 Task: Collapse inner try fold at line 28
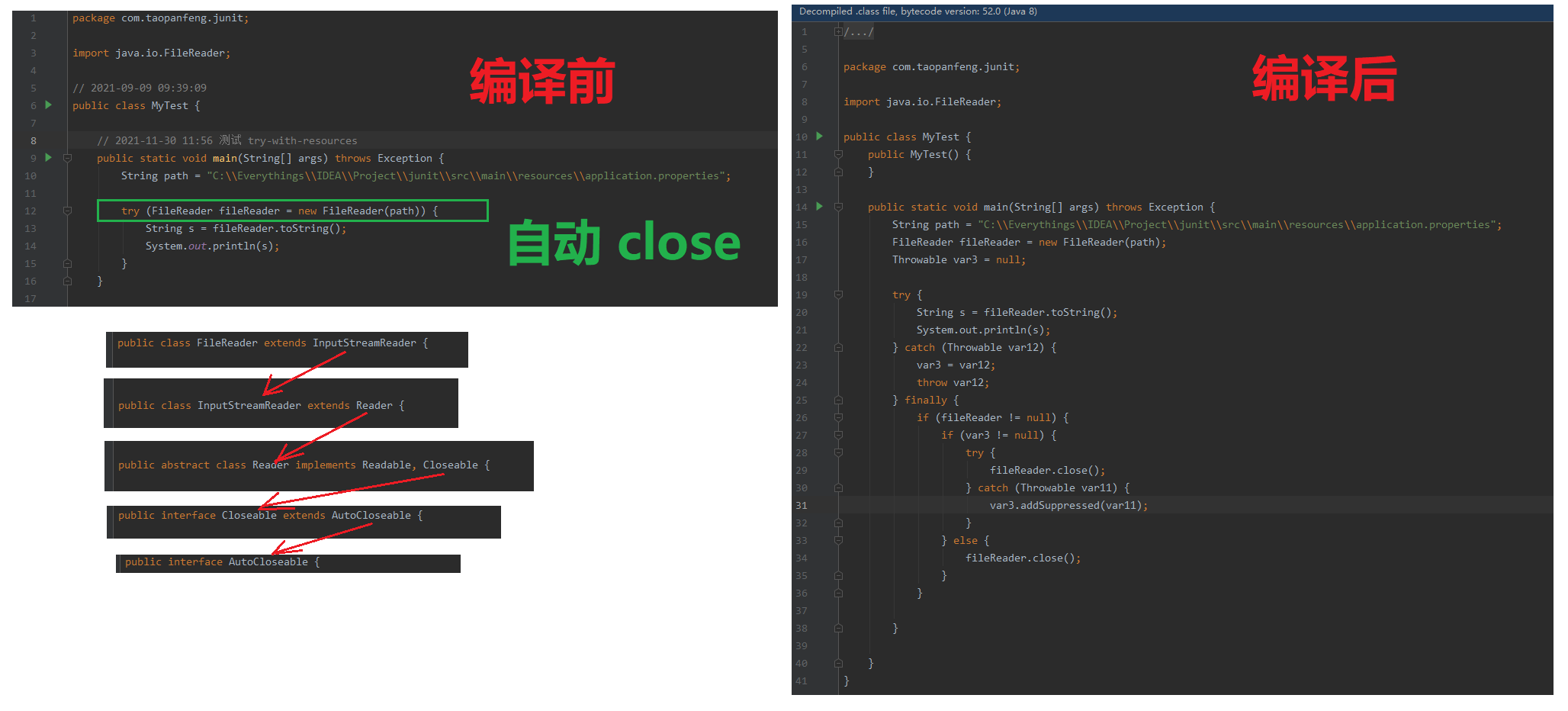(838, 452)
